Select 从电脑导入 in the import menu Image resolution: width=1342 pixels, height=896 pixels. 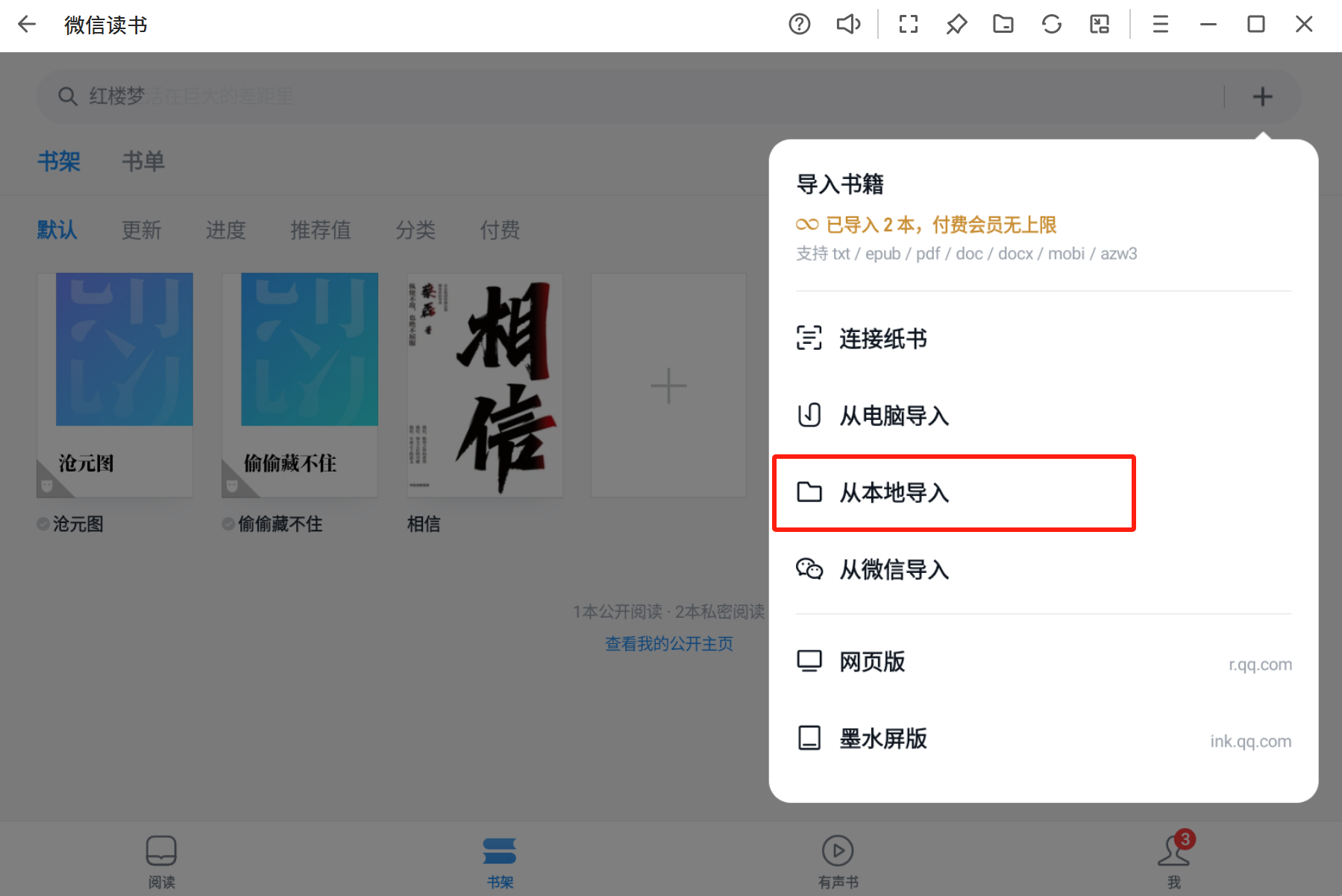pos(1044,416)
